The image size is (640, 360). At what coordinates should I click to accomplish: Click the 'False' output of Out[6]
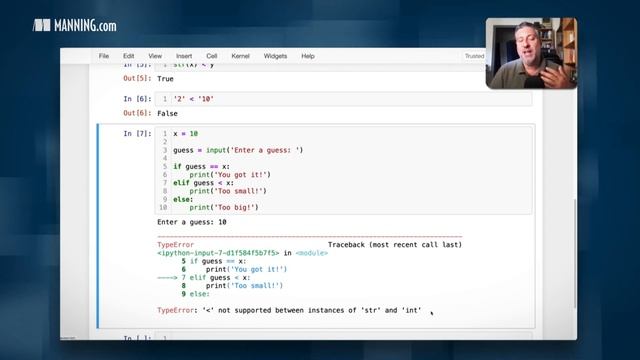(167, 113)
